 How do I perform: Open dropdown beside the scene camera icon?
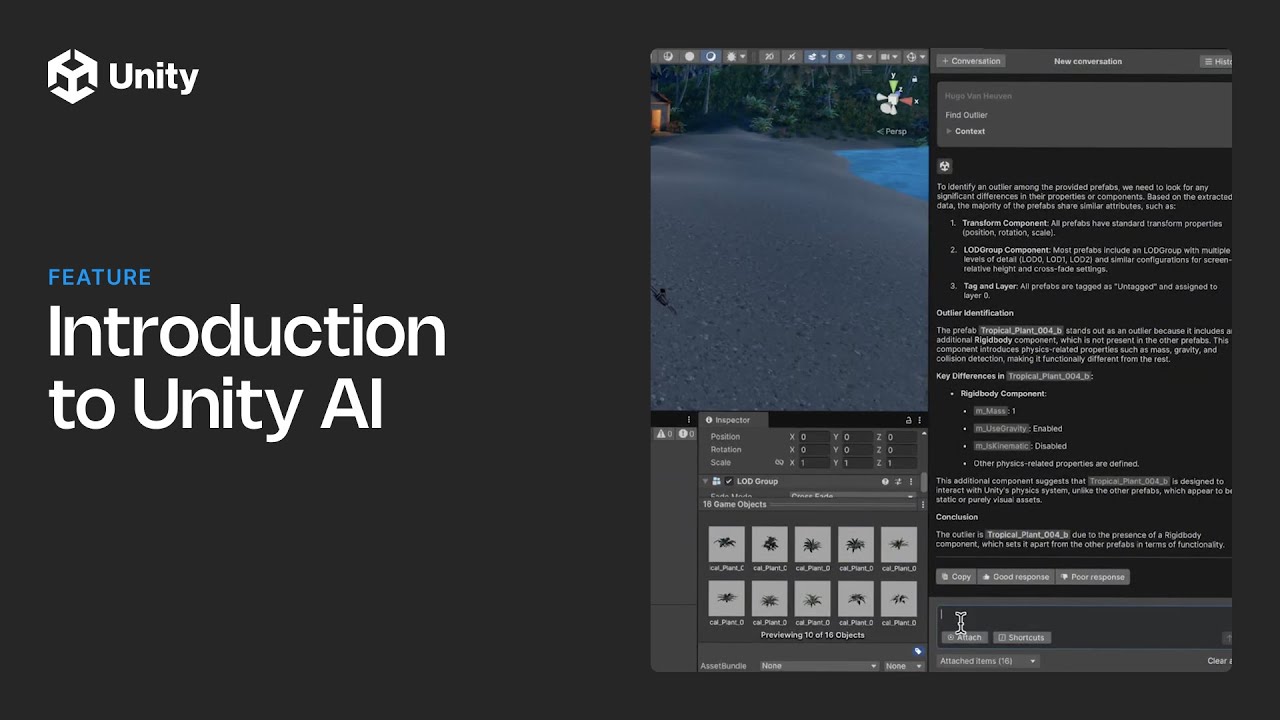[895, 57]
